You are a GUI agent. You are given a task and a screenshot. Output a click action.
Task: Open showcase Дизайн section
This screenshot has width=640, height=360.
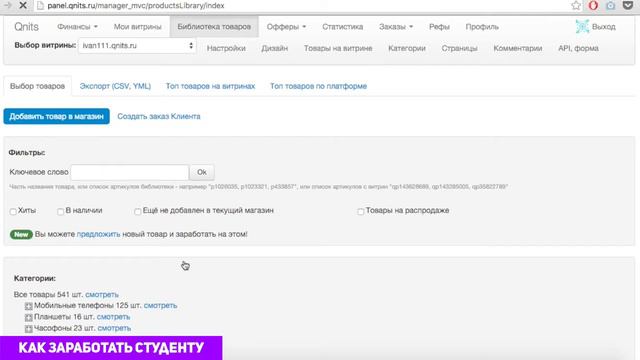click(275, 48)
